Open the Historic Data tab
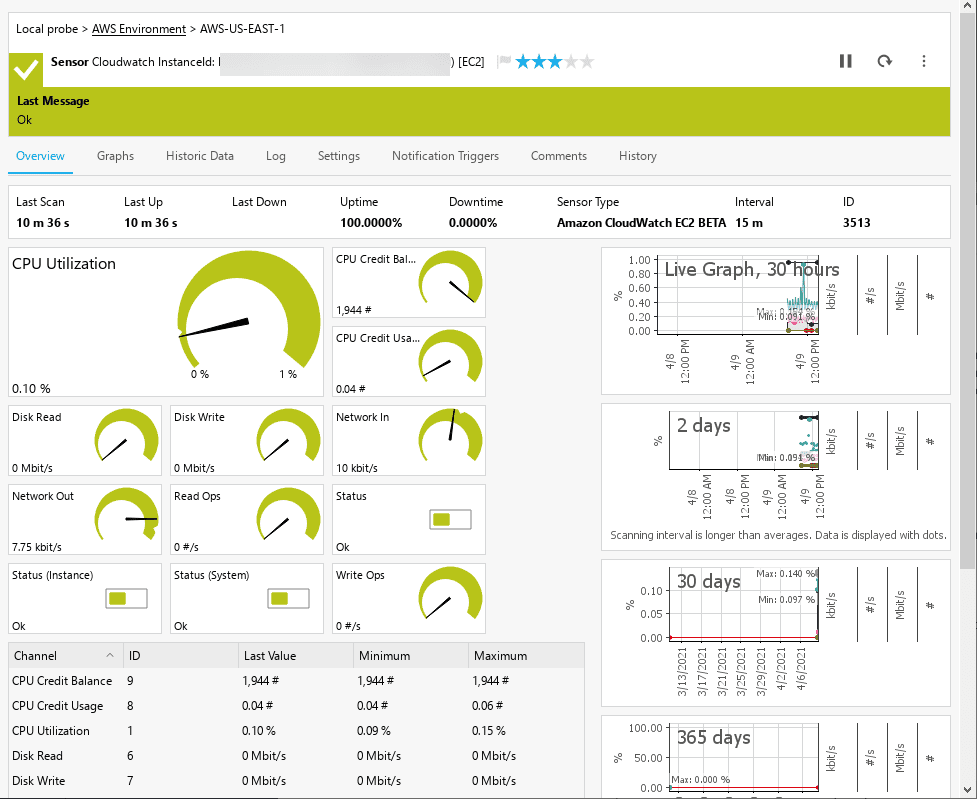Image resolution: width=977 pixels, height=799 pixels. tap(199, 156)
